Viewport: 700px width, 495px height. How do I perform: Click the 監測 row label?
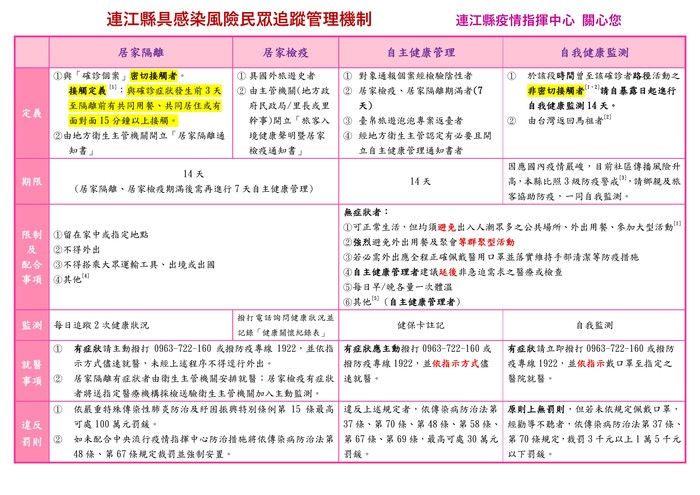tap(32, 325)
